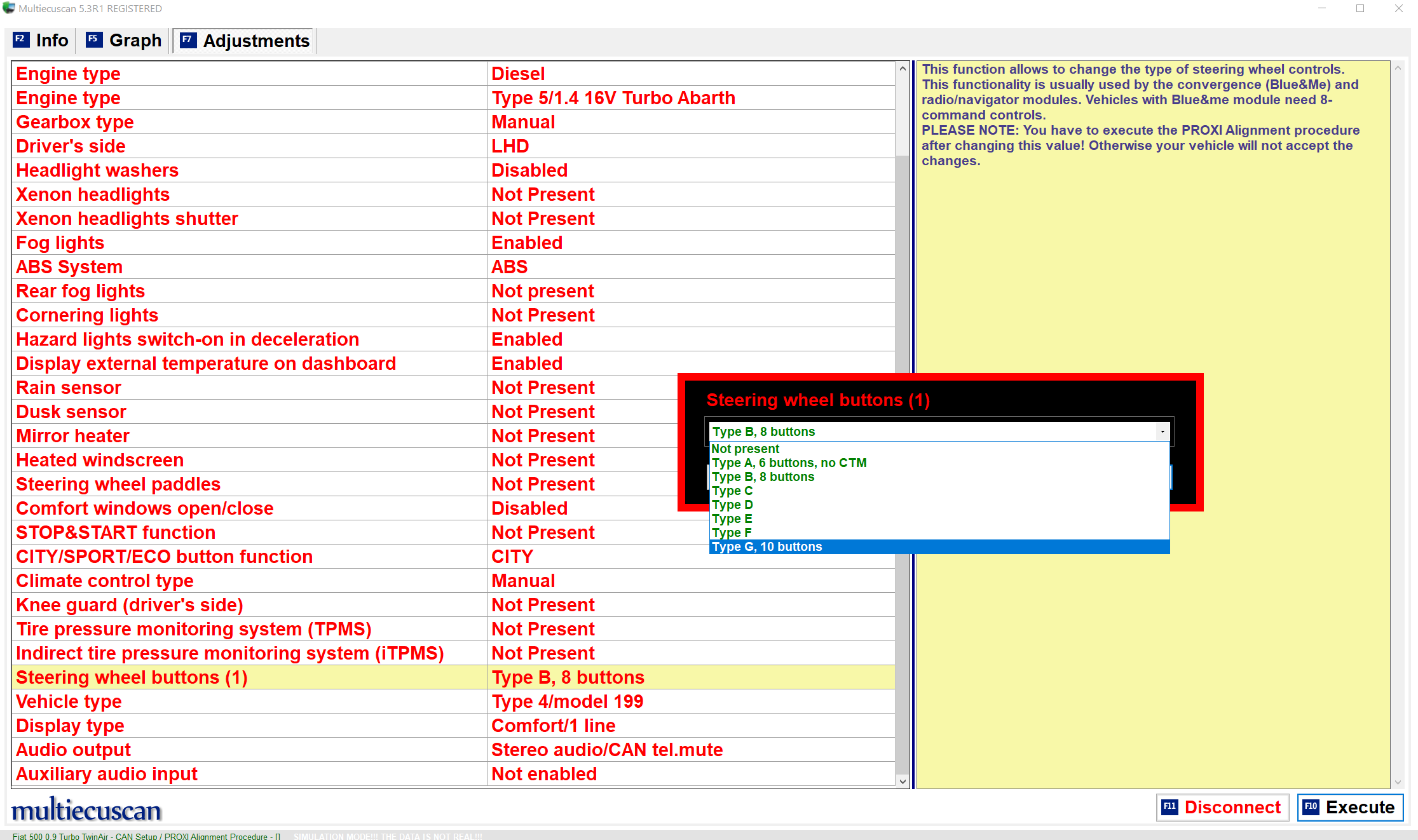Choose 'Type C' in the dropdown list
This screenshot has width=1418, height=840.
(x=939, y=491)
